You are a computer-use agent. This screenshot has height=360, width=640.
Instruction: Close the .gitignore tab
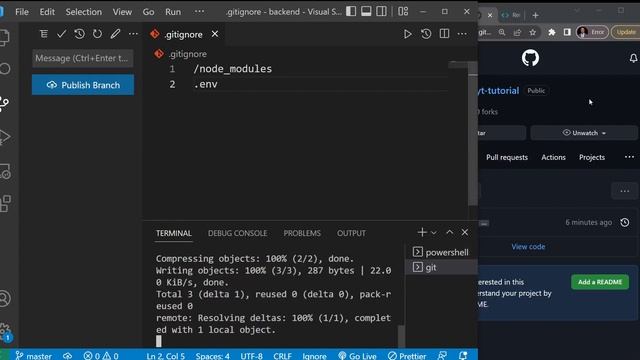click(x=215, y=34)
